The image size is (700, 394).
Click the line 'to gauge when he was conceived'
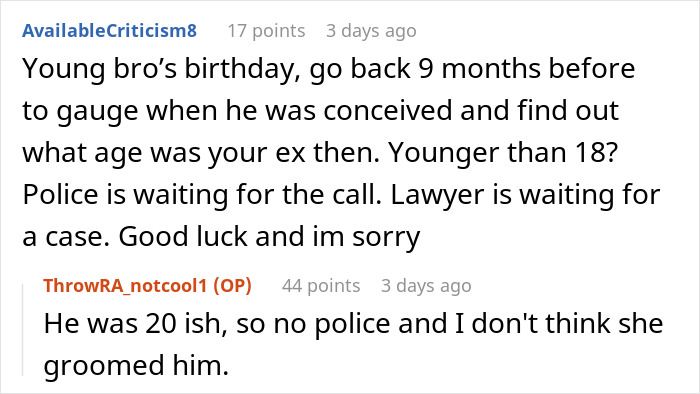coord(321,111)
